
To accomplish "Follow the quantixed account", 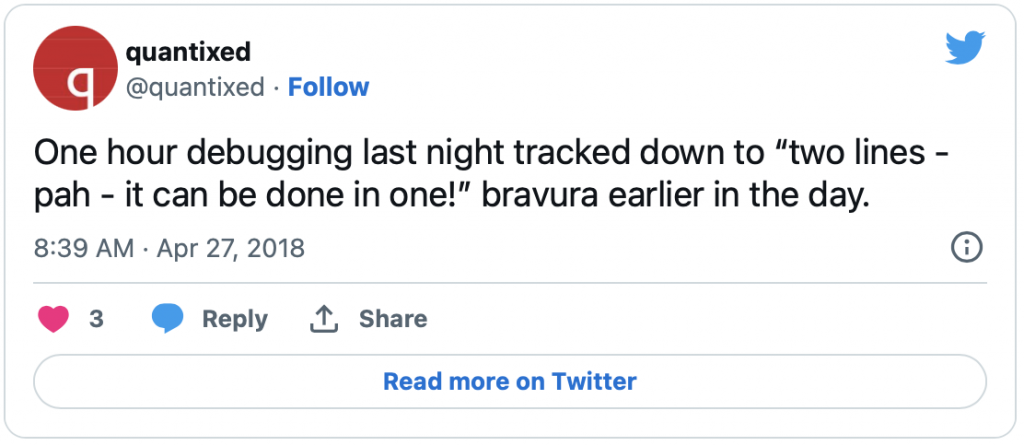I will tap(328, 87).
